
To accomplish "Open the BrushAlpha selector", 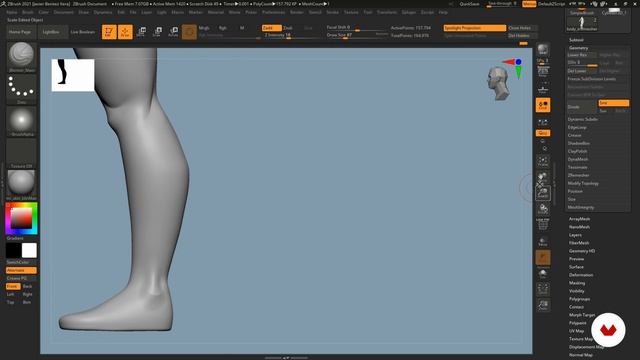I will [x=21, y=120].
